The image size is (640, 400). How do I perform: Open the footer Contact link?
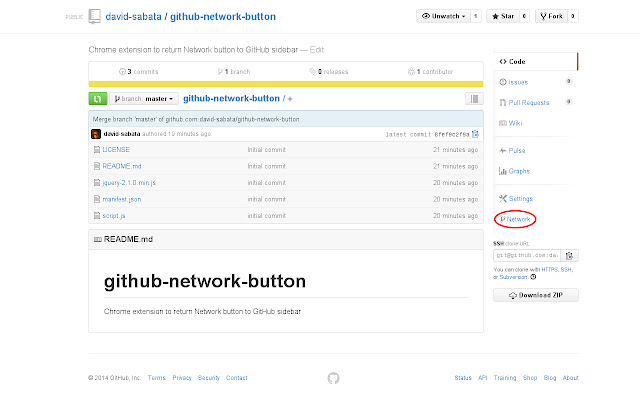(x=237, y=378)
